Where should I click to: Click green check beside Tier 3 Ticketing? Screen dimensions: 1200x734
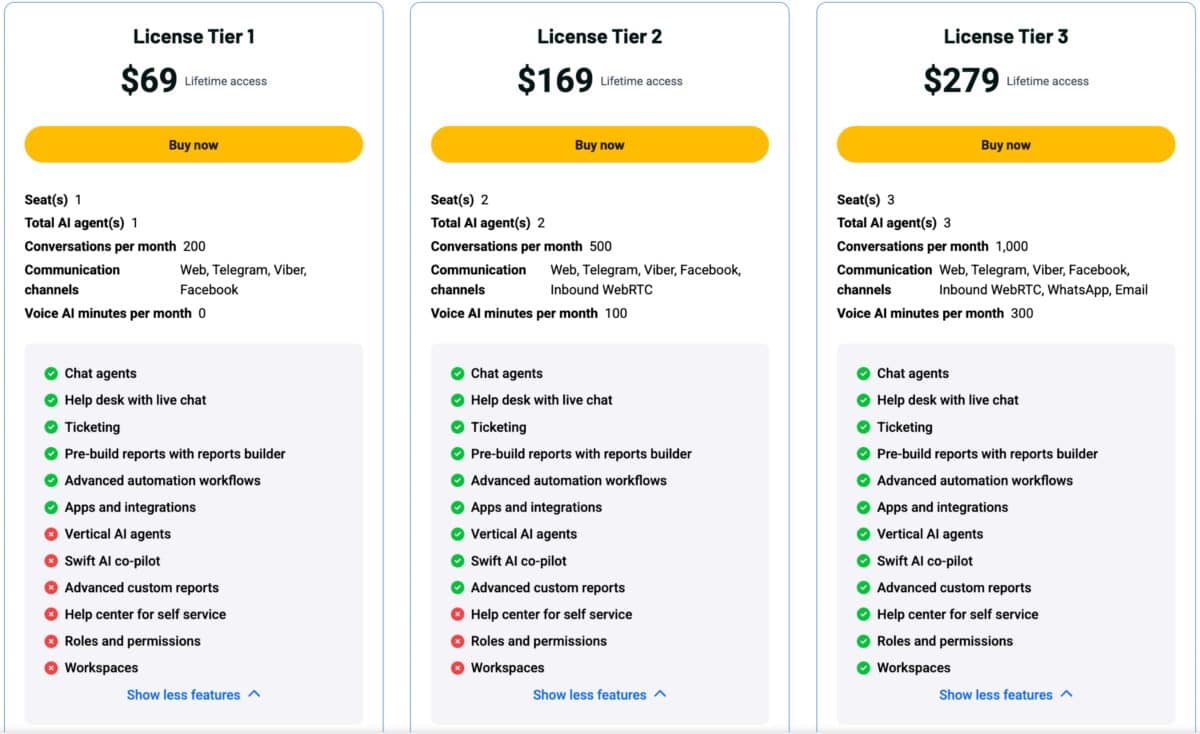click(x=863, y=427)
